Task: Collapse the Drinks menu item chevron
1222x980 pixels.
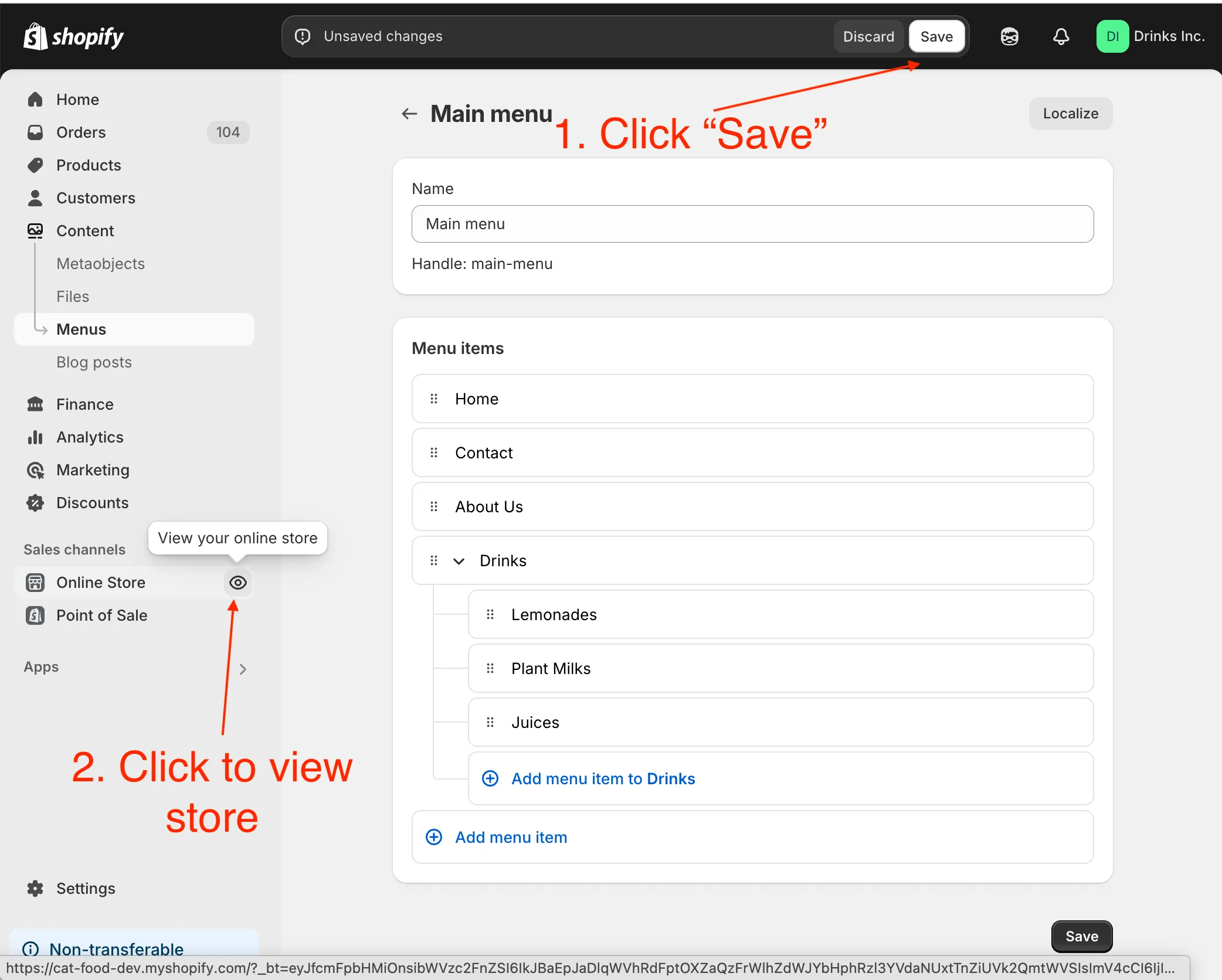Action: pyautogui.click(x=459, y=560)
